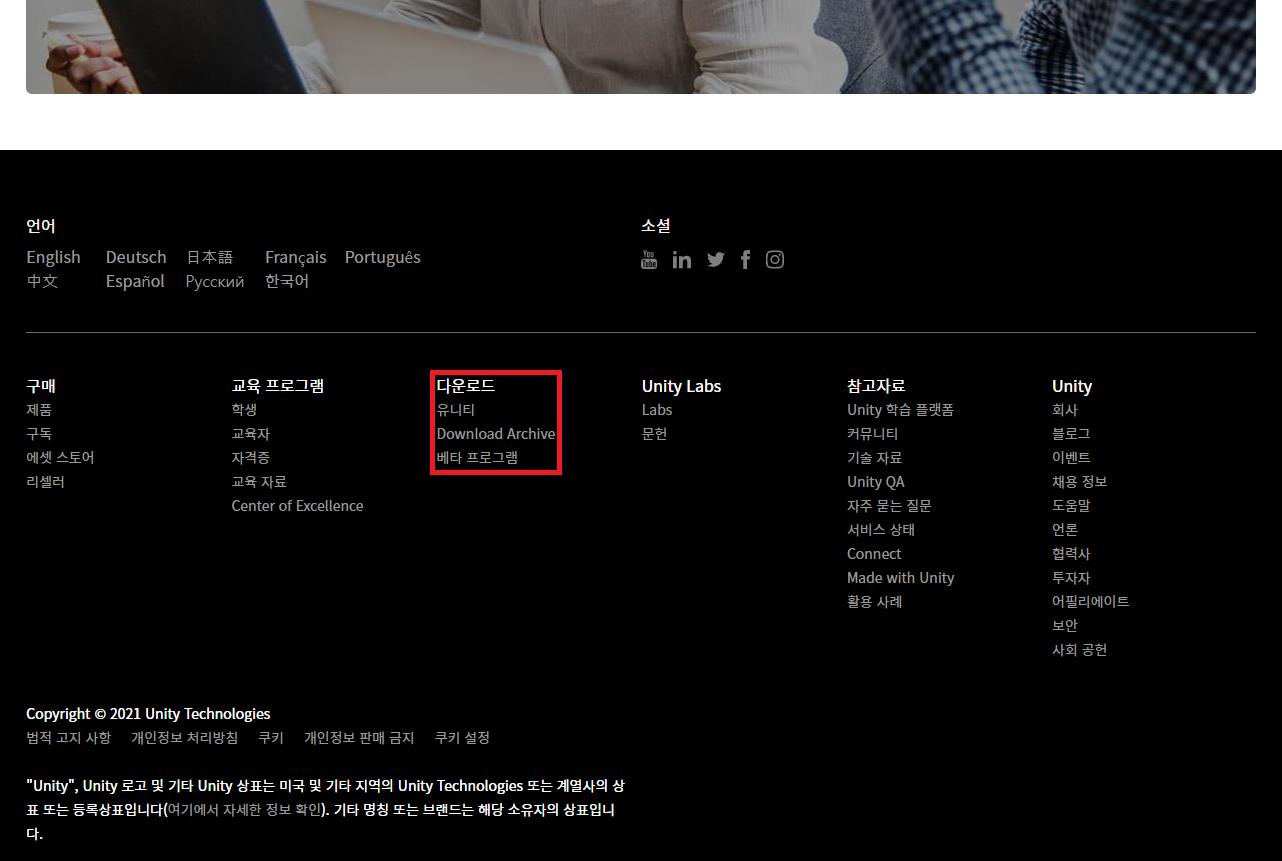This screenshot has width=1282, height=861.
Task: Open 리셀러 link
Action: pos(45,482)
